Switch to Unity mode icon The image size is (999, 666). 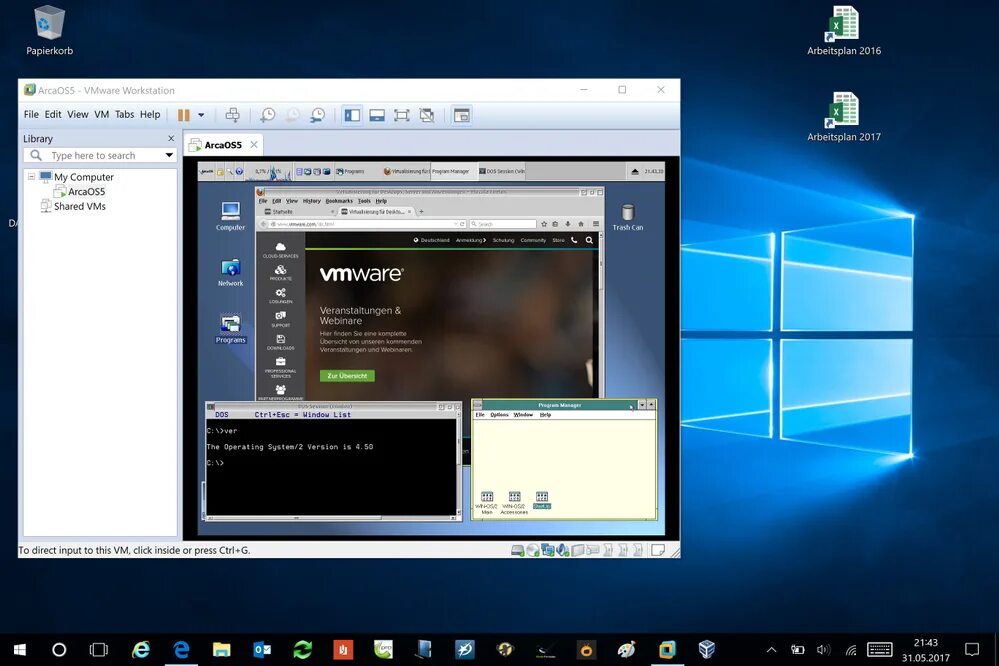coord(427,115)
